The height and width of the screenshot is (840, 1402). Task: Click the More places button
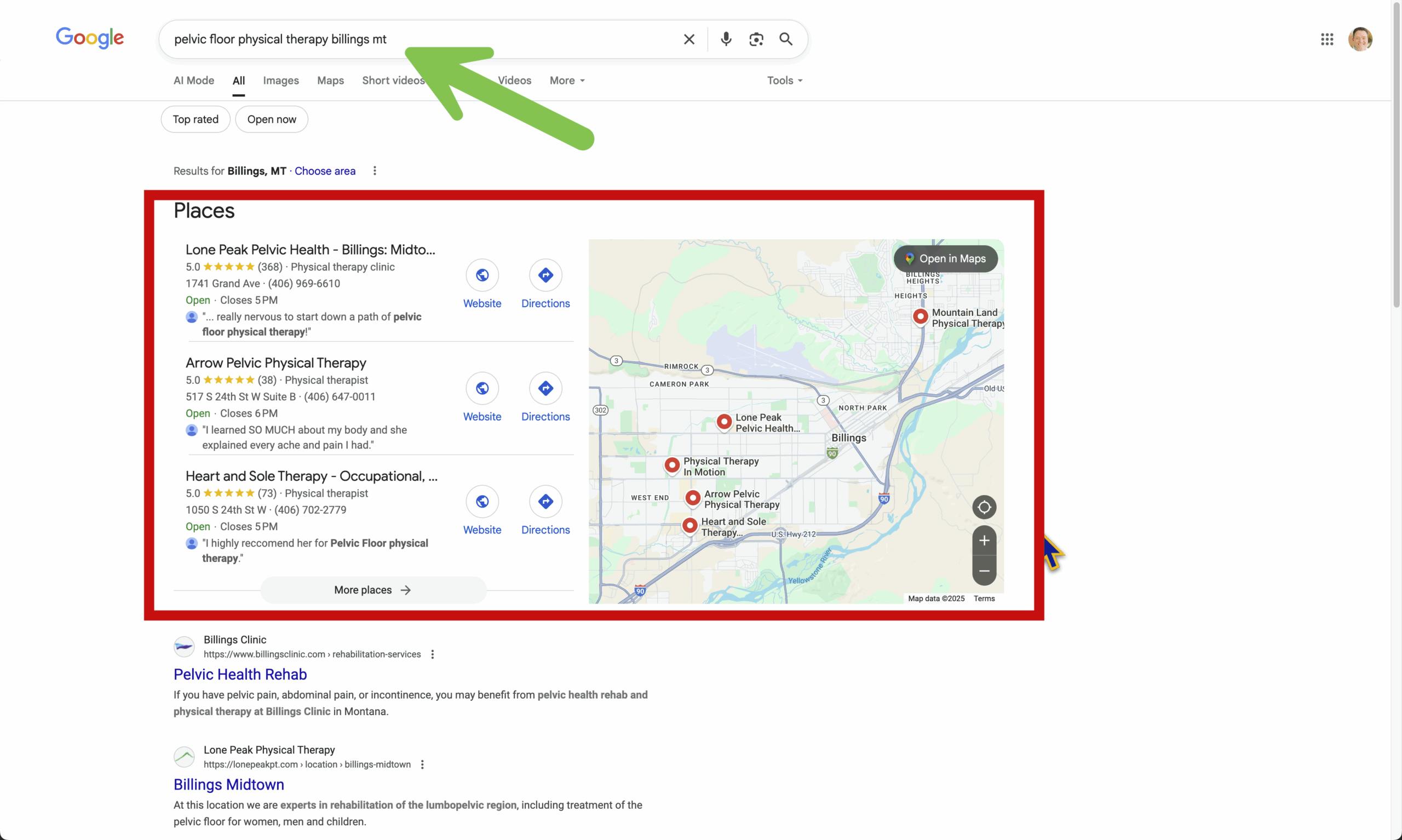373,590
